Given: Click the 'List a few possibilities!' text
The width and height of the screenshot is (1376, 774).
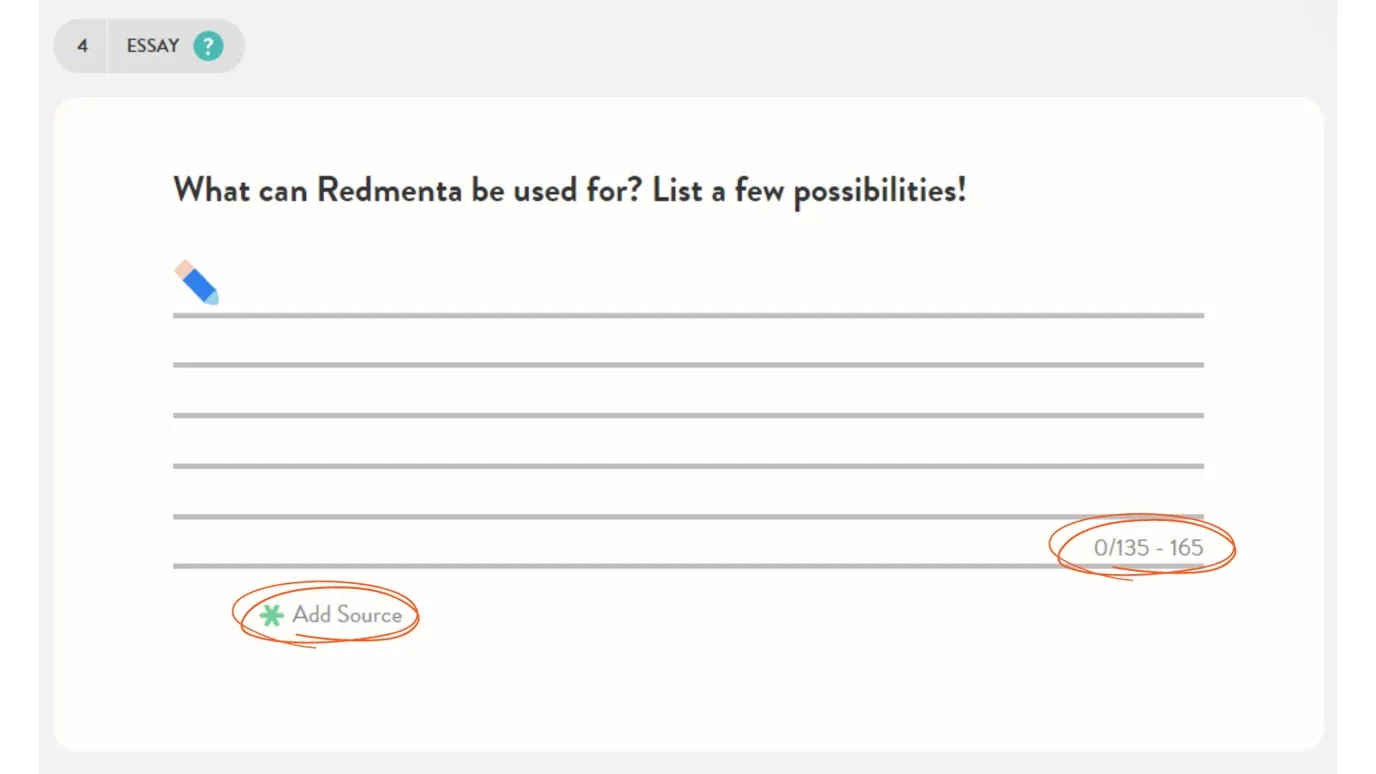Looking at the screenshot, I should (x=810, y=190).
